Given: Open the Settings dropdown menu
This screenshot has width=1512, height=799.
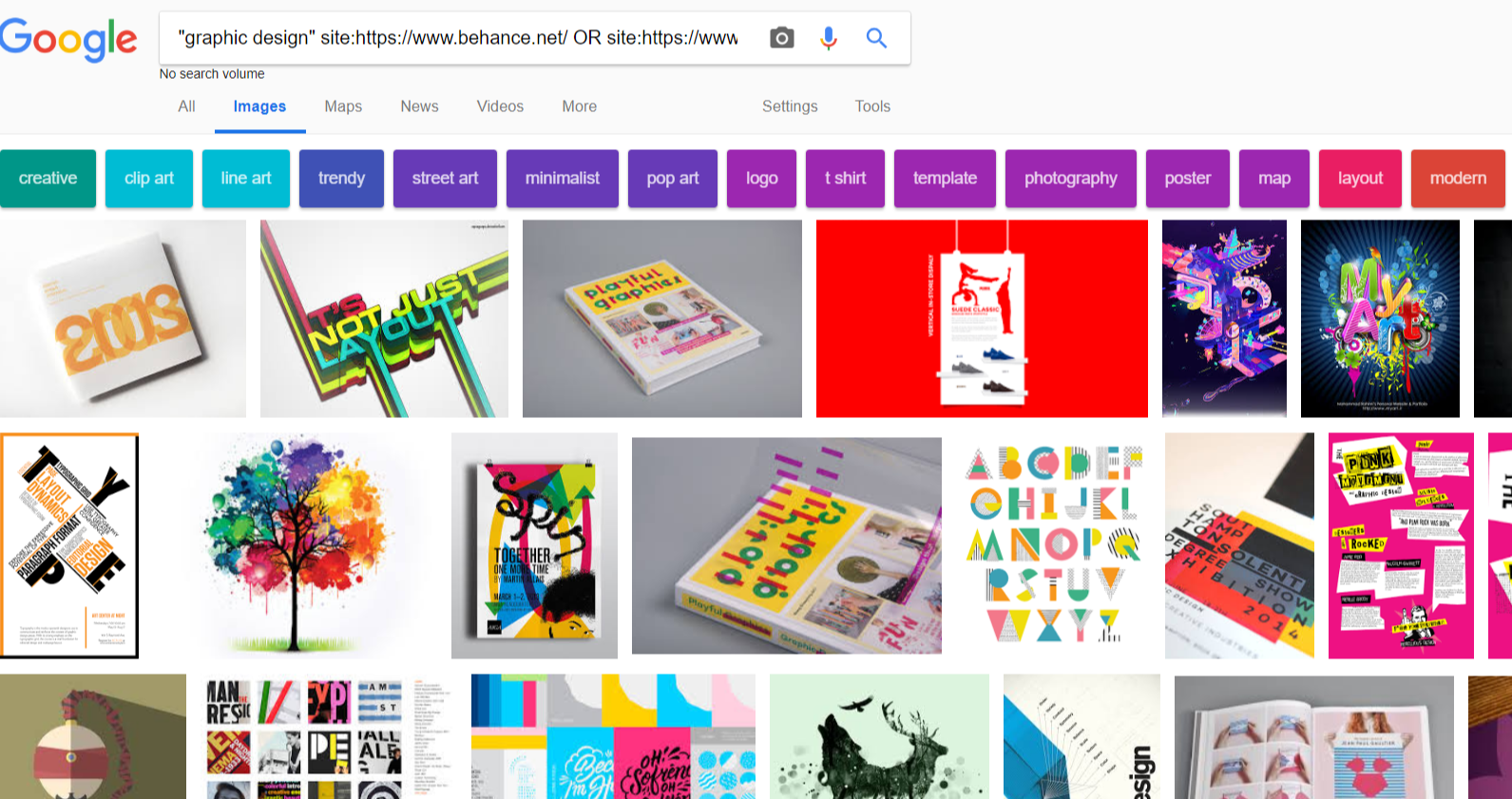Looking at the screenshot, I should tap(790, 106).
